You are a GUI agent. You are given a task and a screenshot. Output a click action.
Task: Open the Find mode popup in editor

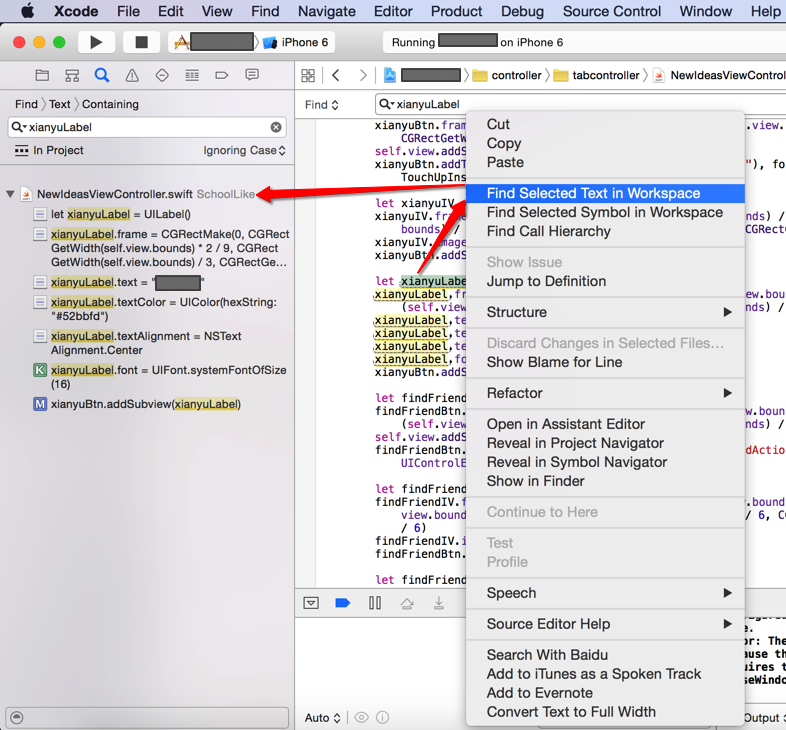[321, 105]
